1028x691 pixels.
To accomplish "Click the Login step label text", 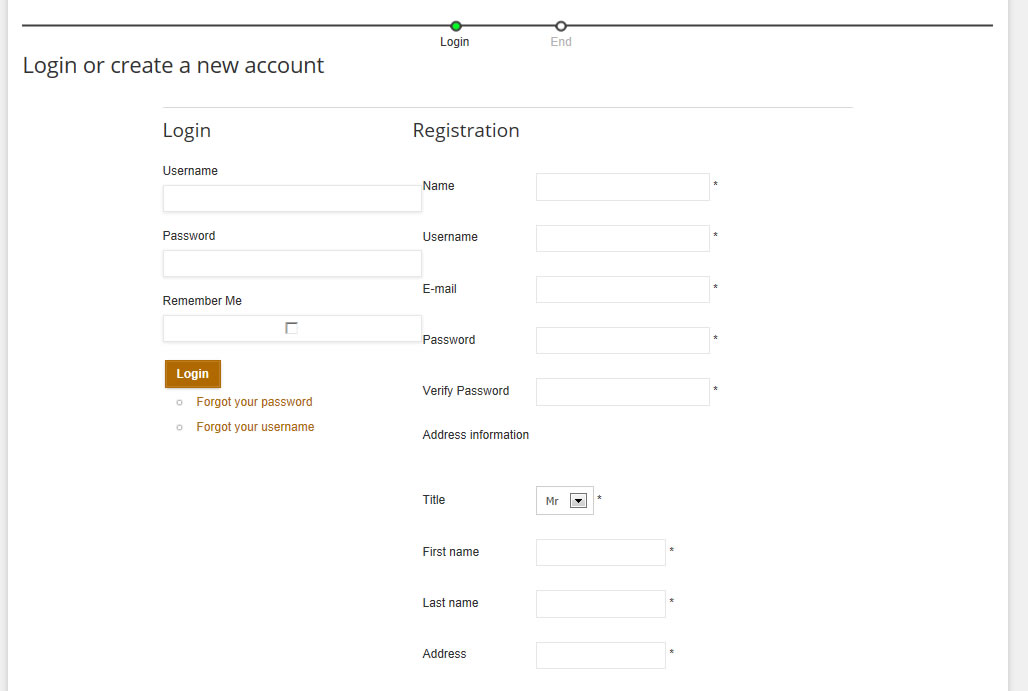I will pyautogui.click(x=455, y=42).
